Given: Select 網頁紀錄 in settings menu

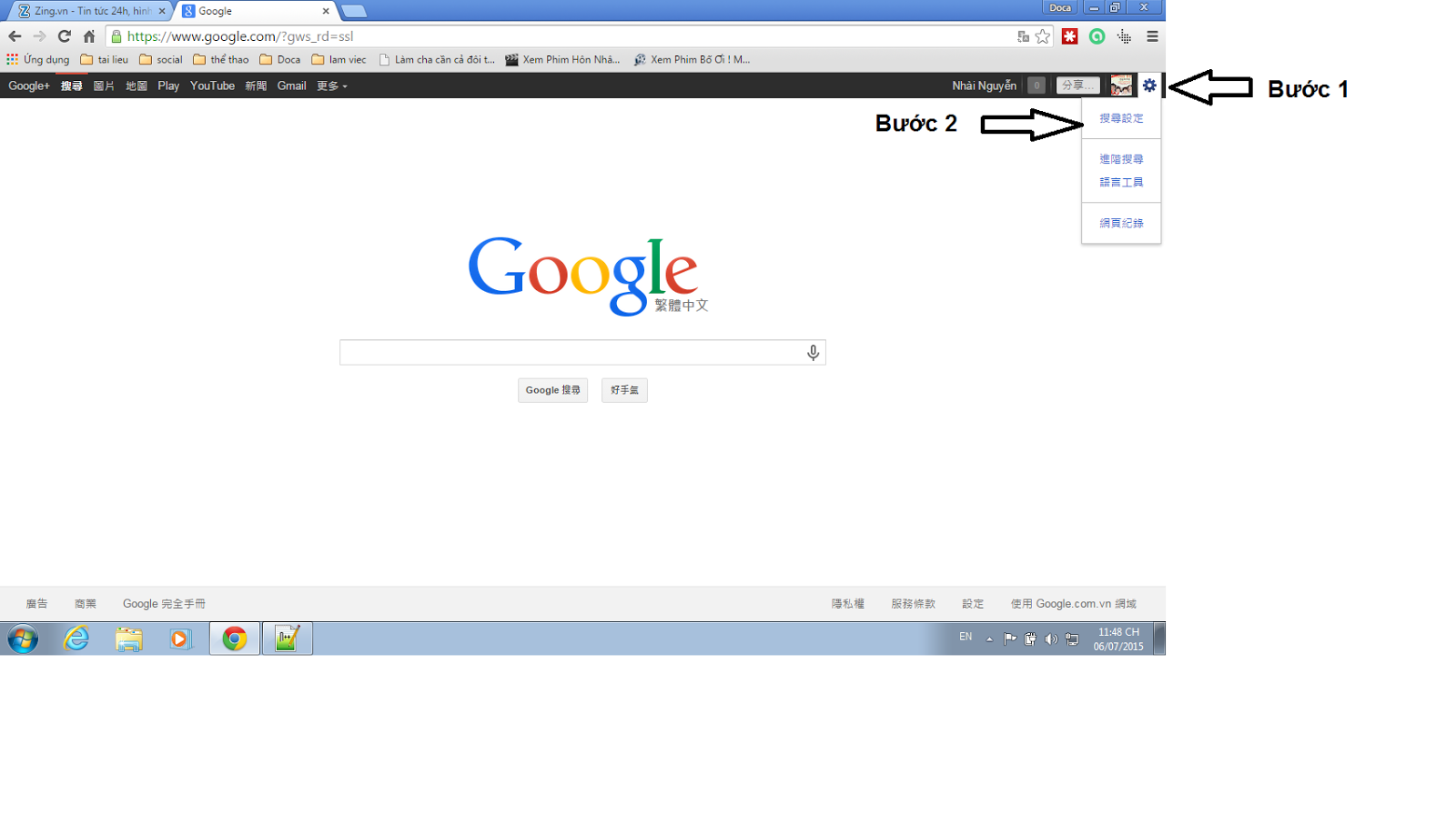Looking at the screenshot, I should [x=1121, y=223].
